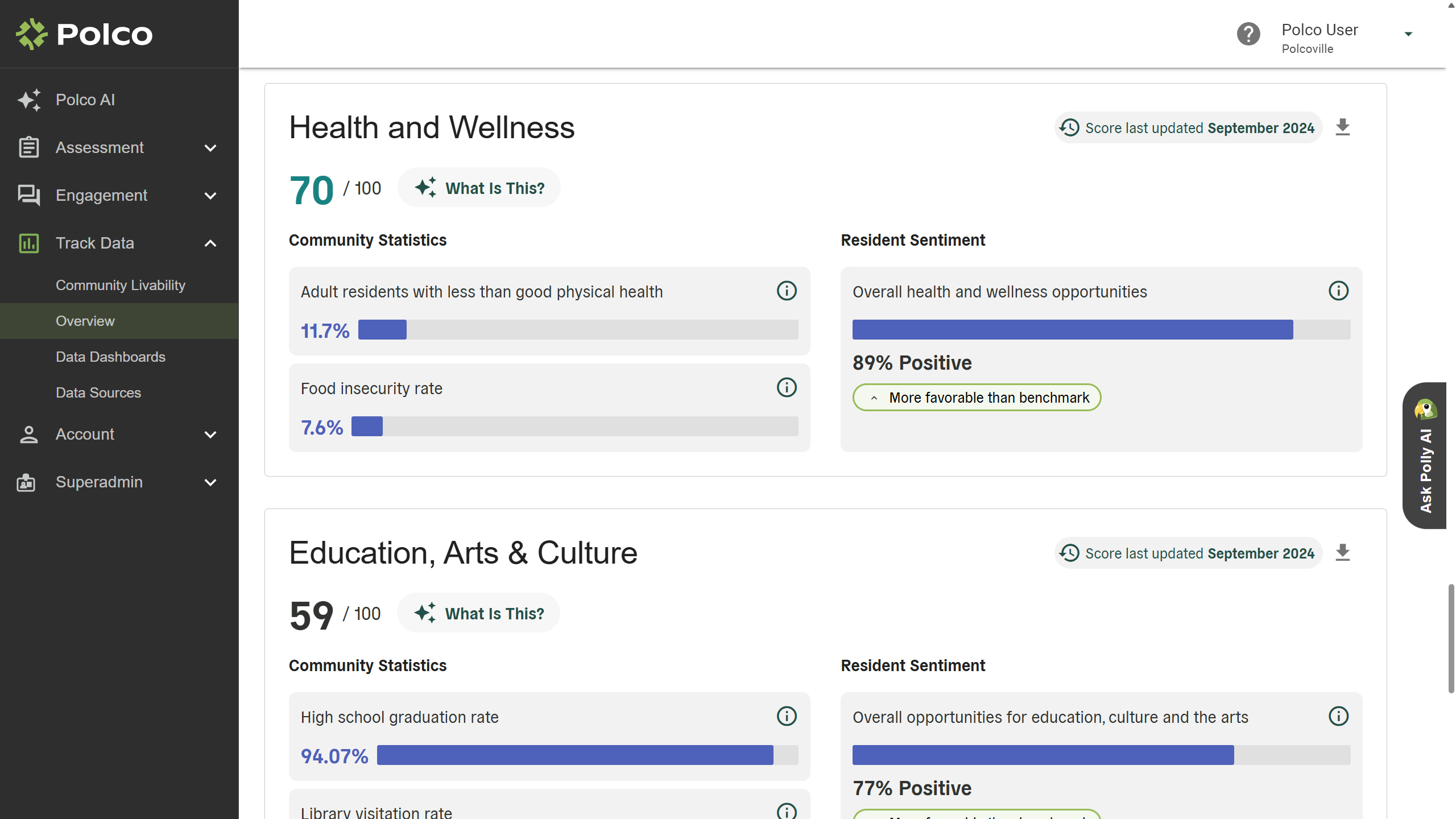1456x819 pixels.
Task: View info for High school graduation rate
Action: pyautogui.click(x=787, y=717)
